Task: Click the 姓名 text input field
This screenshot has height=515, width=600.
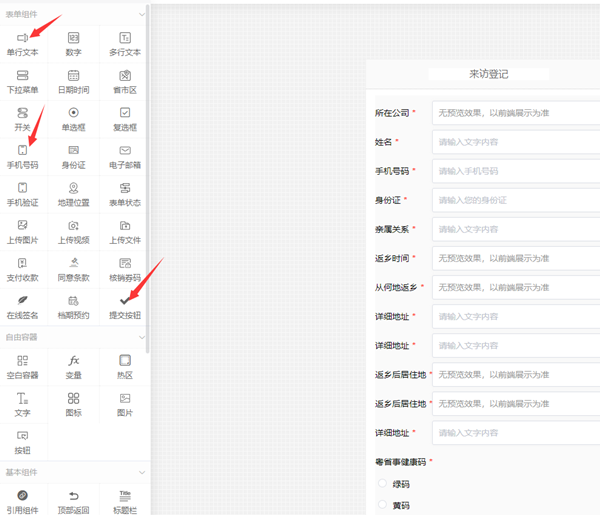Action: (515, 142)
